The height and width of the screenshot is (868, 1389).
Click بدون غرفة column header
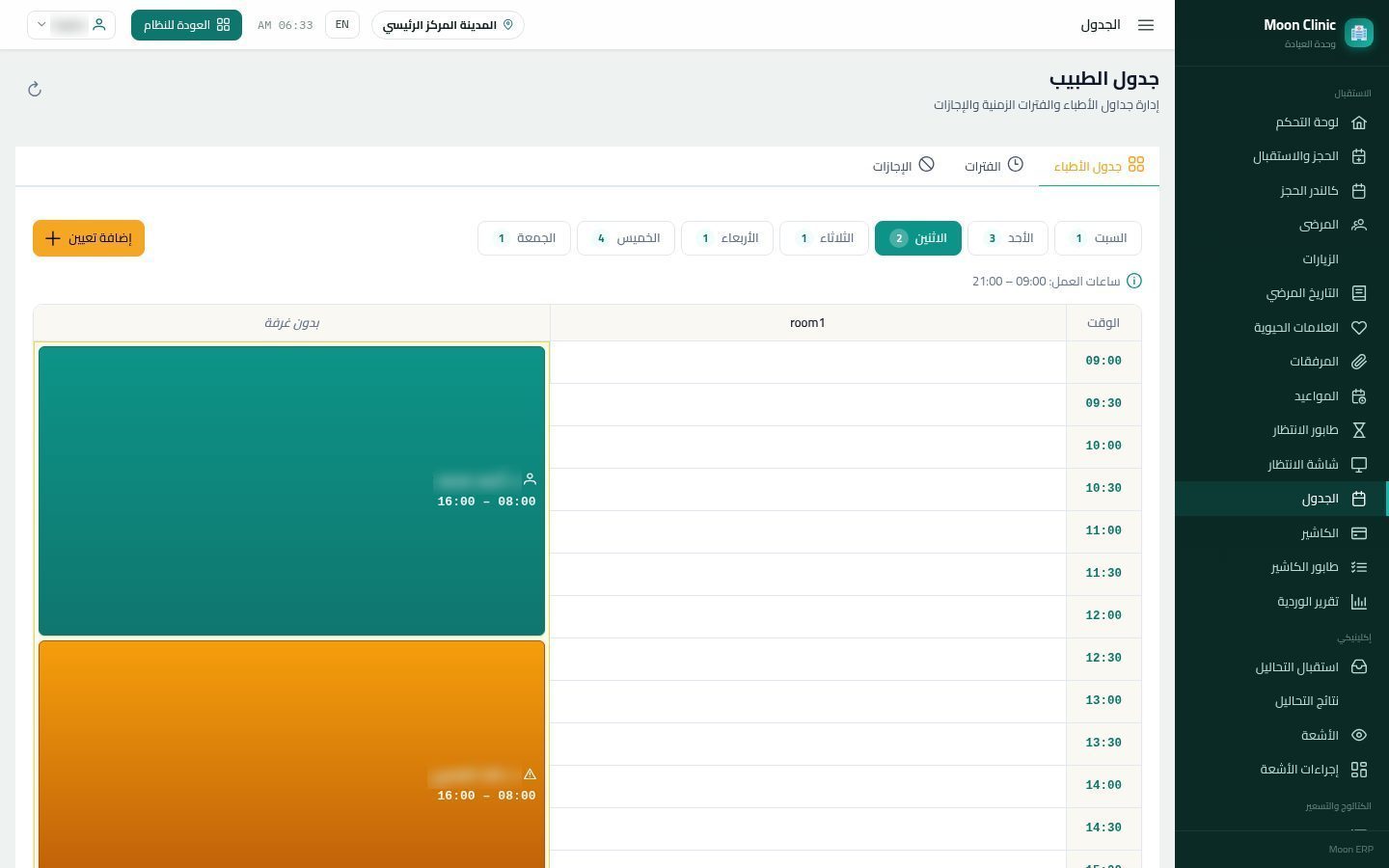coord(291,323)
